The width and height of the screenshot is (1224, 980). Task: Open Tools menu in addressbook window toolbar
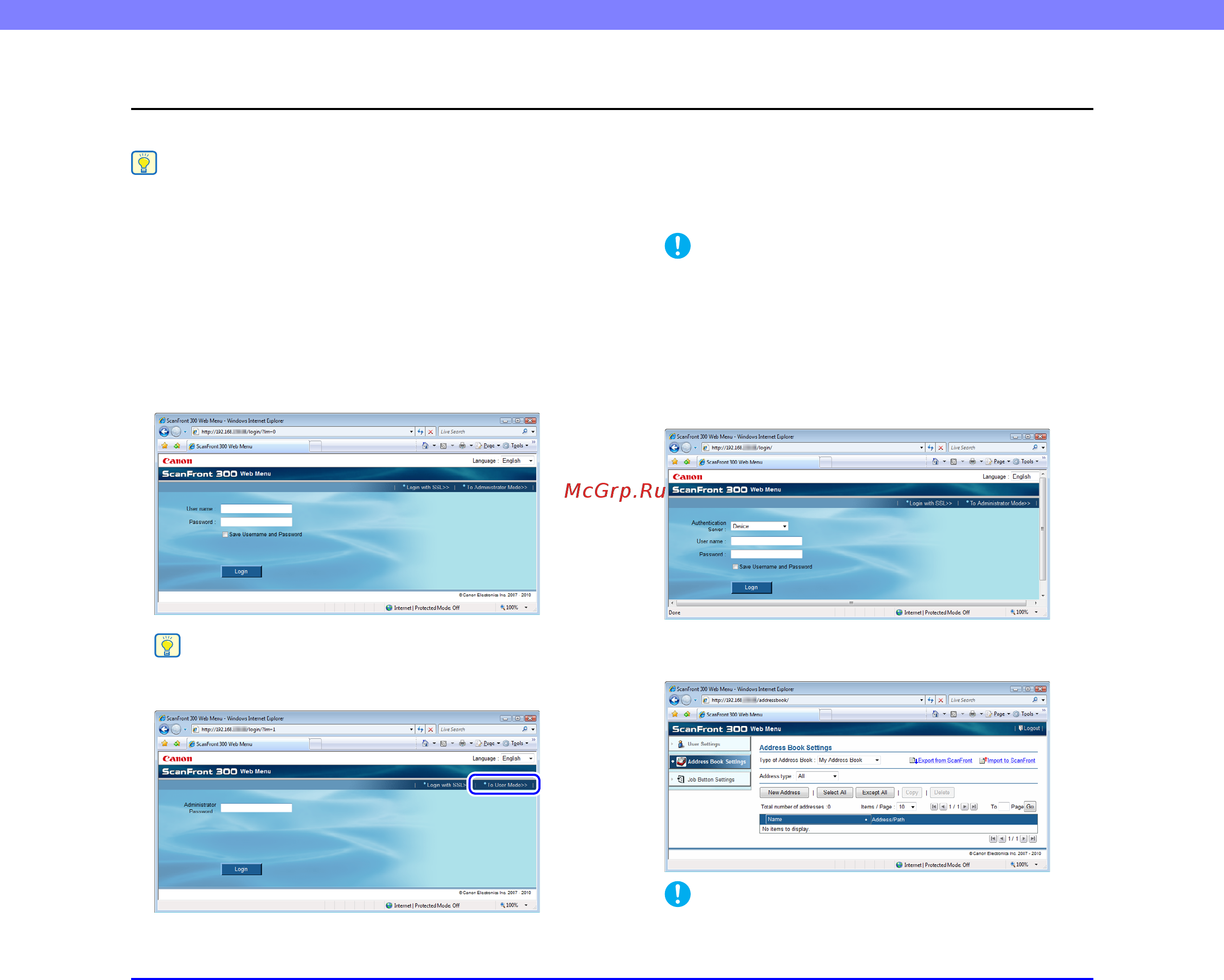click(1027, 714)
